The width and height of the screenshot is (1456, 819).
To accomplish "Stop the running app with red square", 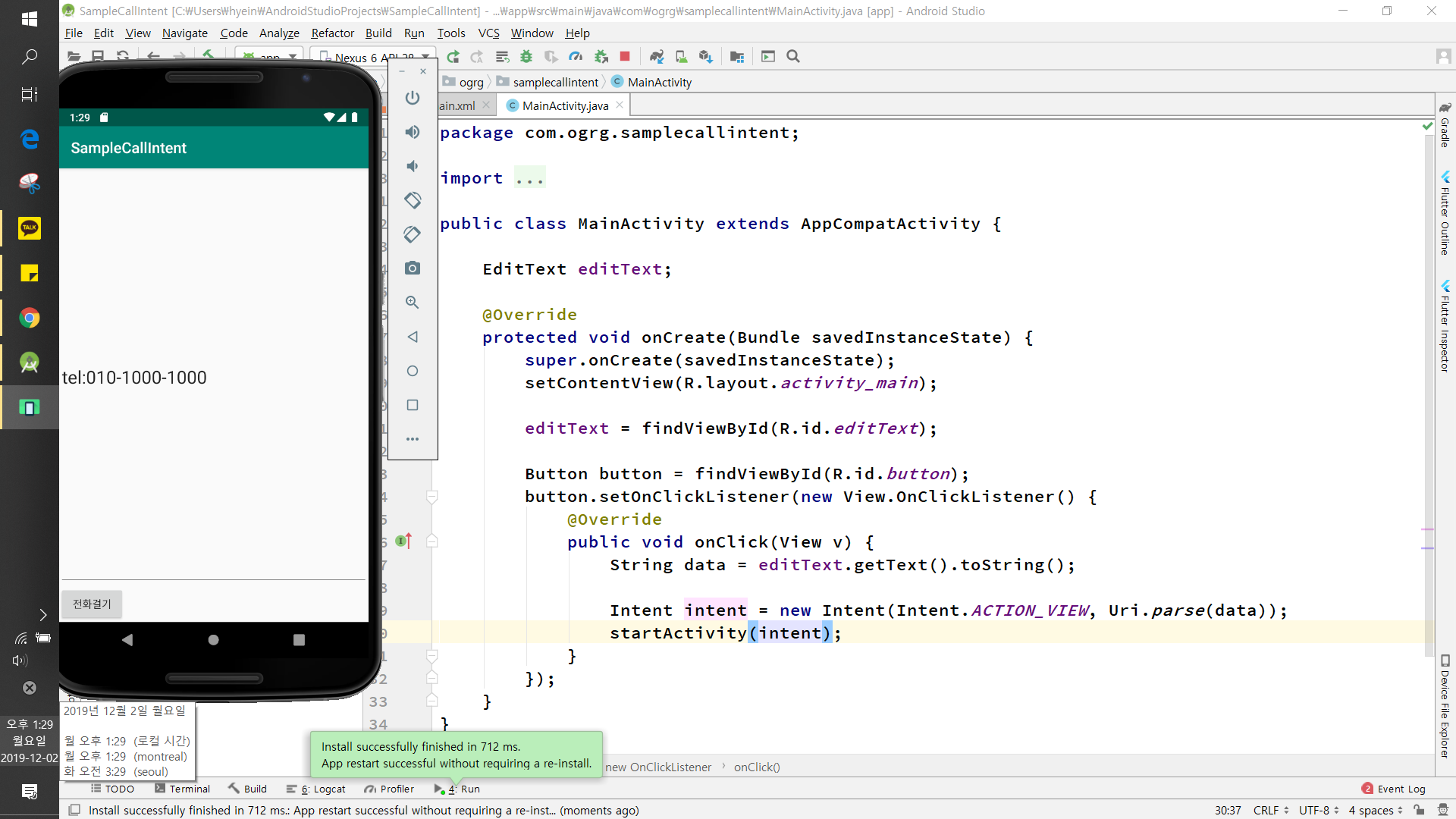I will coord(625,57).
